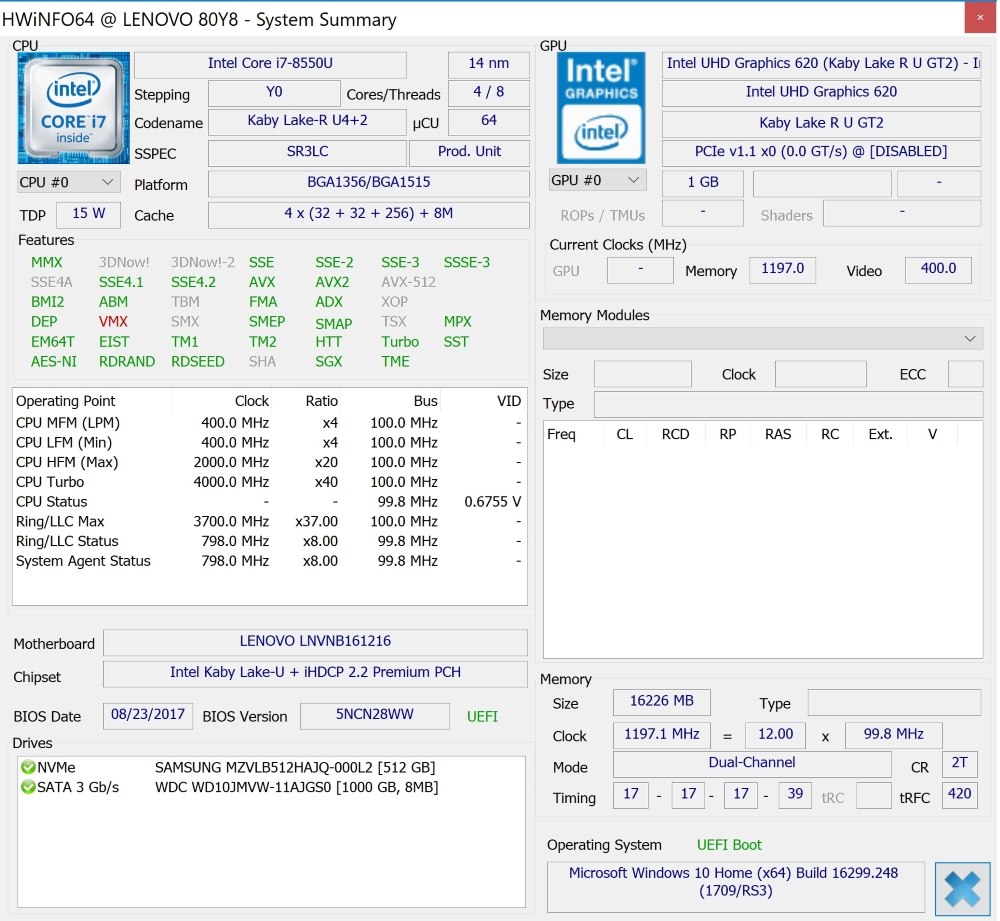Click the TDP value 15 W

click(89, 214)
